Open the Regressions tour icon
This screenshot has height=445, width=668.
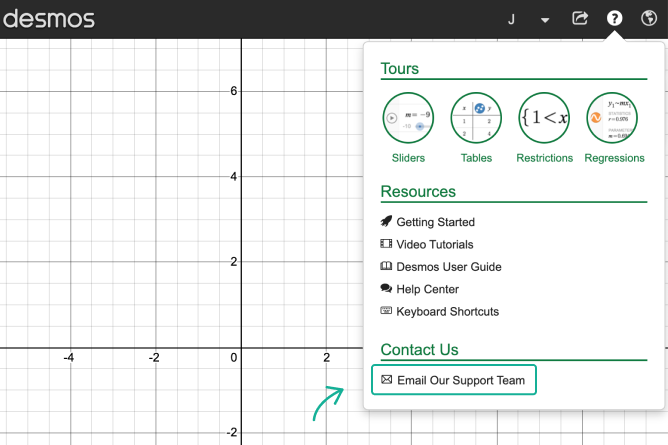coord(613,118)
